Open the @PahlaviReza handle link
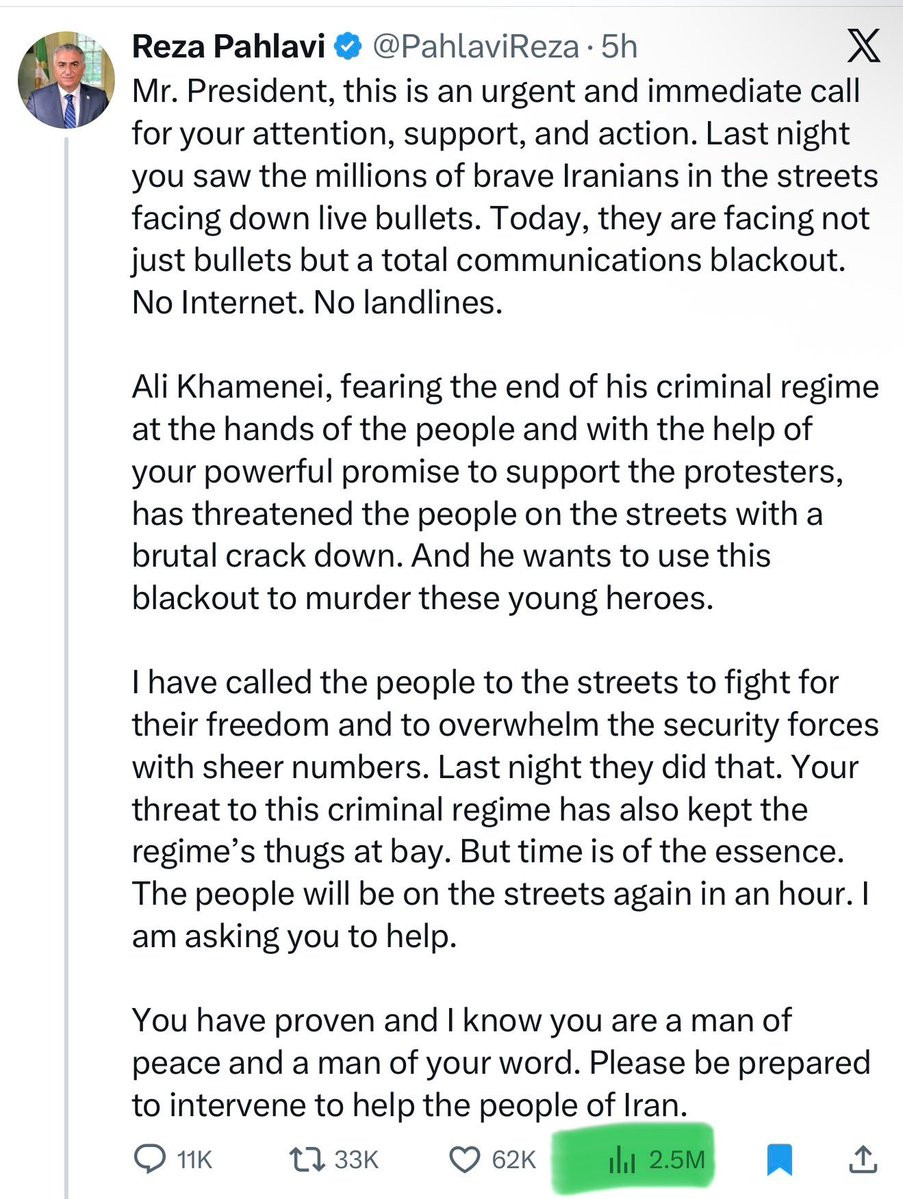The height and width of the screenshot is (1199, 903). [x=475, y=47]
